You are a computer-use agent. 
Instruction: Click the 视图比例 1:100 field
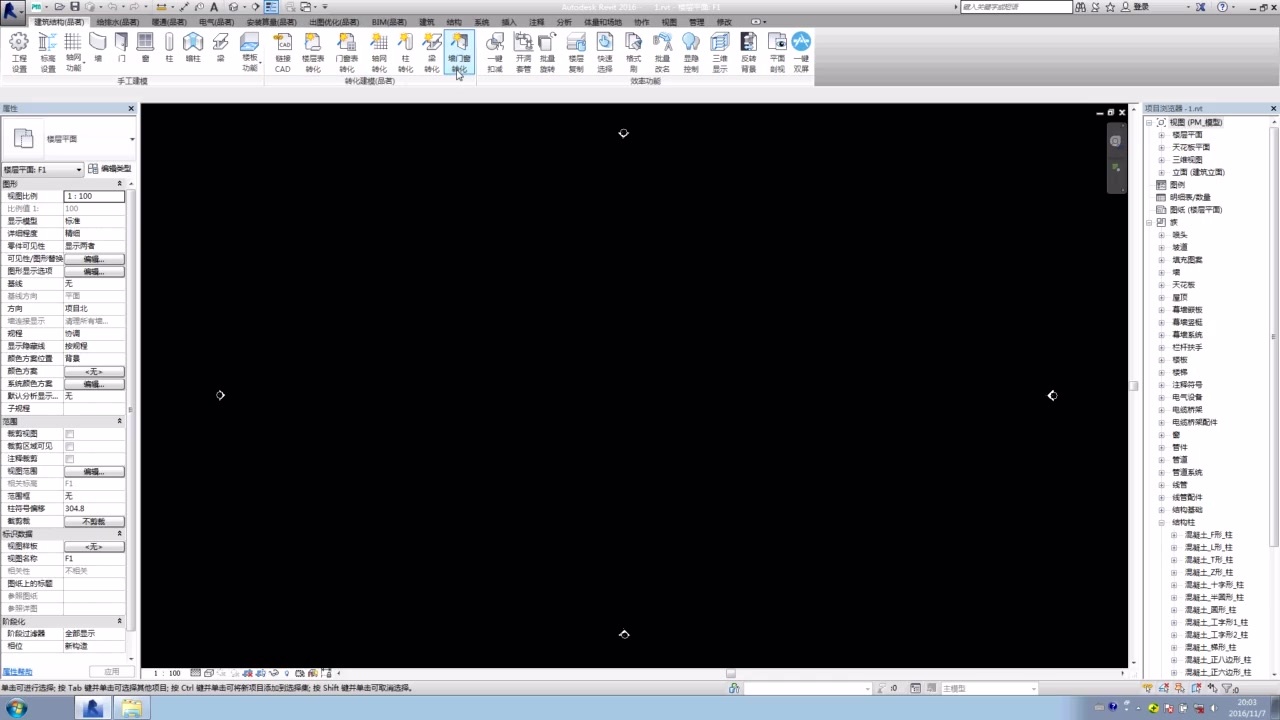click(x=94, y=196)
